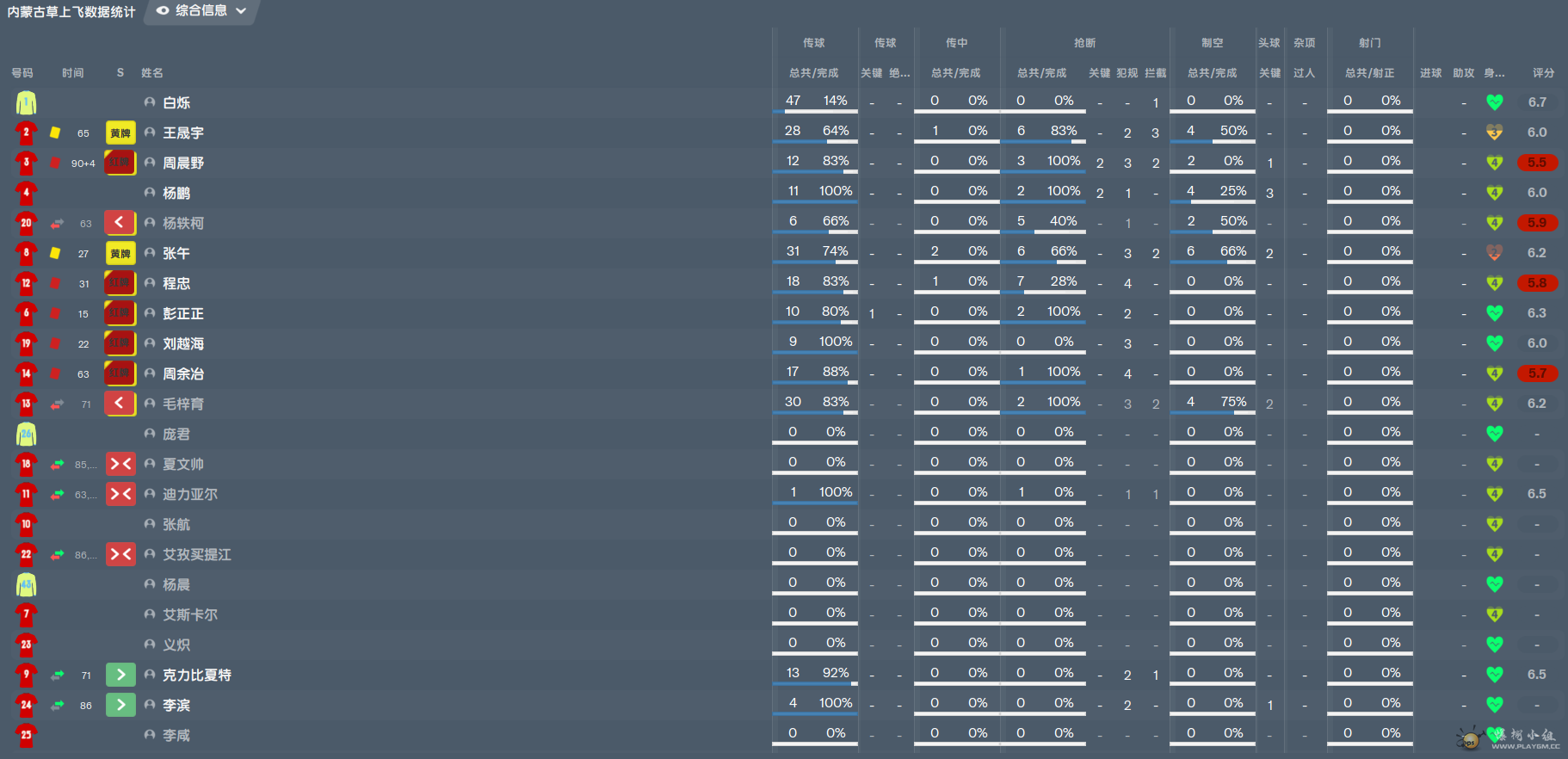Click goalkeeper shirt icon for 白烁
This screenshot has width=1568, height=759.
(x=26, y=102)
